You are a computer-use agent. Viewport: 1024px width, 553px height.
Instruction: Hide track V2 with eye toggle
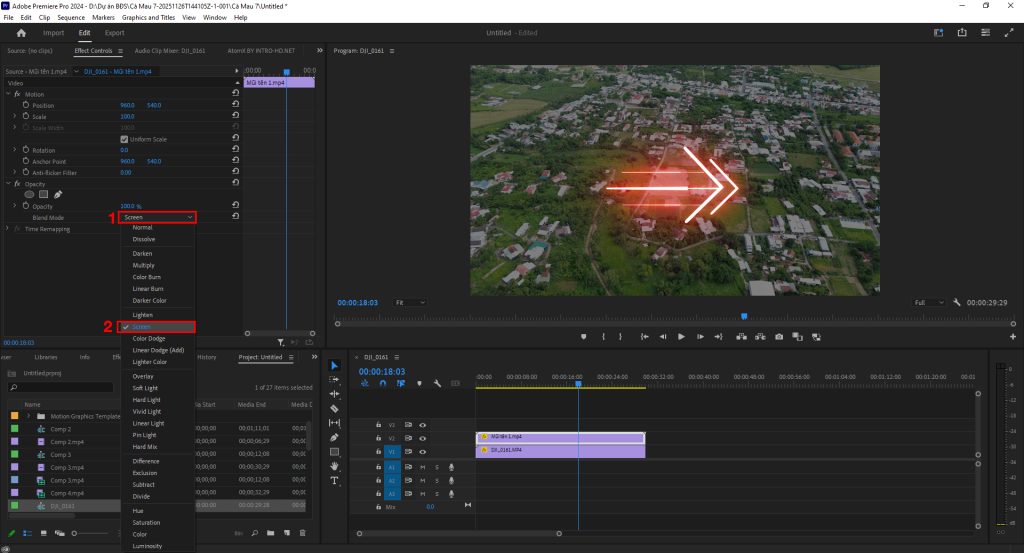tap(422, 438)
